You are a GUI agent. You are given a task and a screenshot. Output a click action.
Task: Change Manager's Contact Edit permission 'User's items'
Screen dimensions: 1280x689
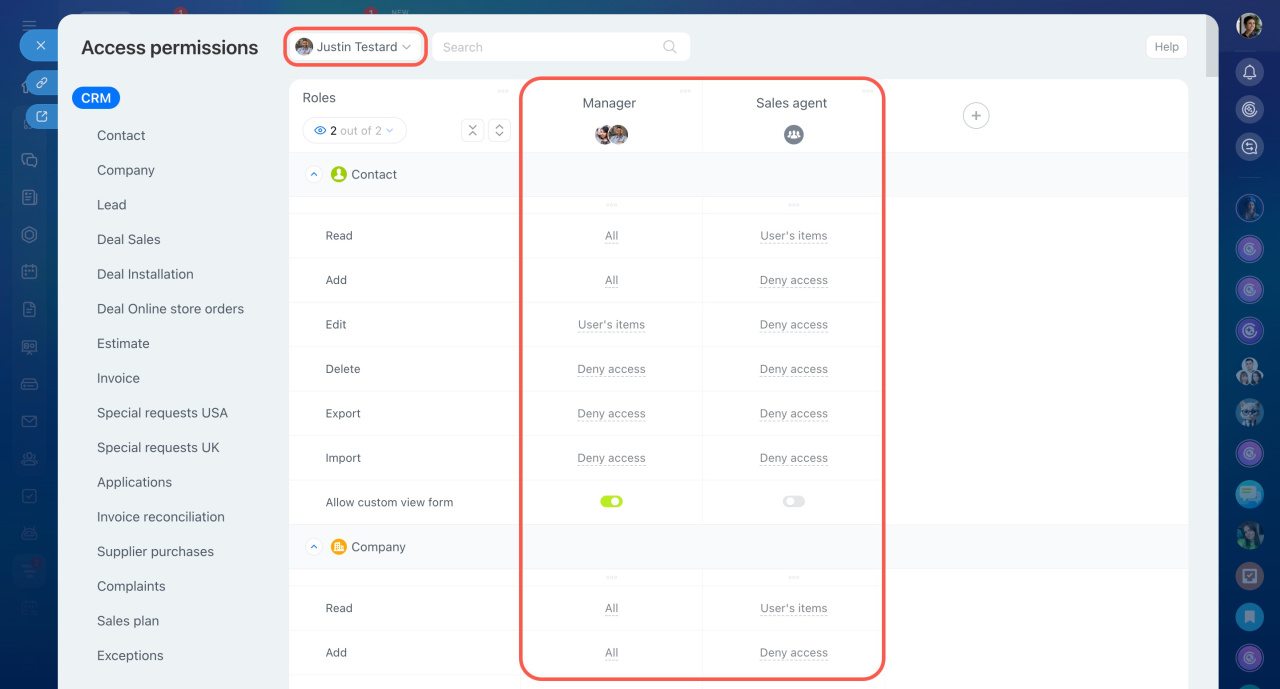point(611,325)
